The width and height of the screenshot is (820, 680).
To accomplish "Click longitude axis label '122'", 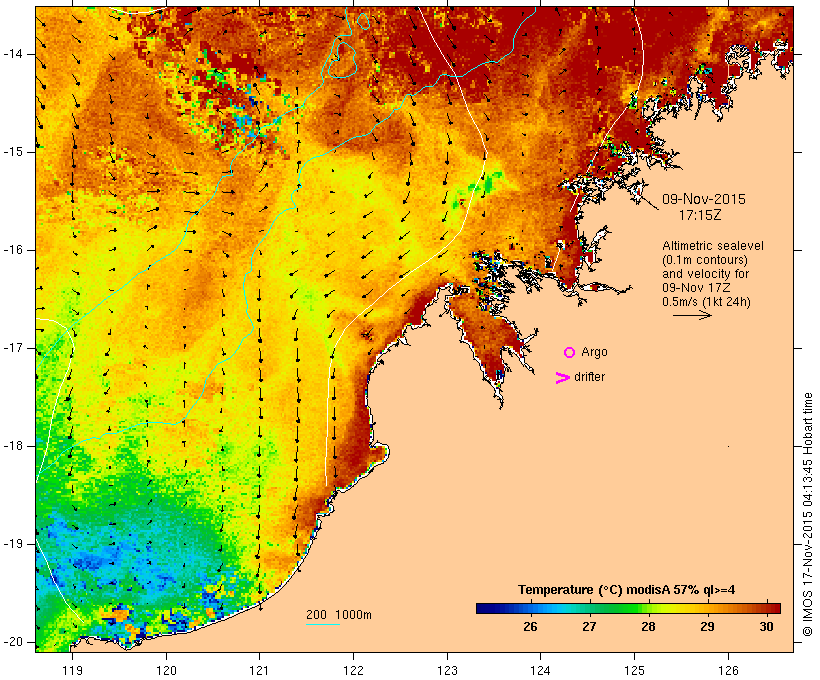I will (354, 670).
